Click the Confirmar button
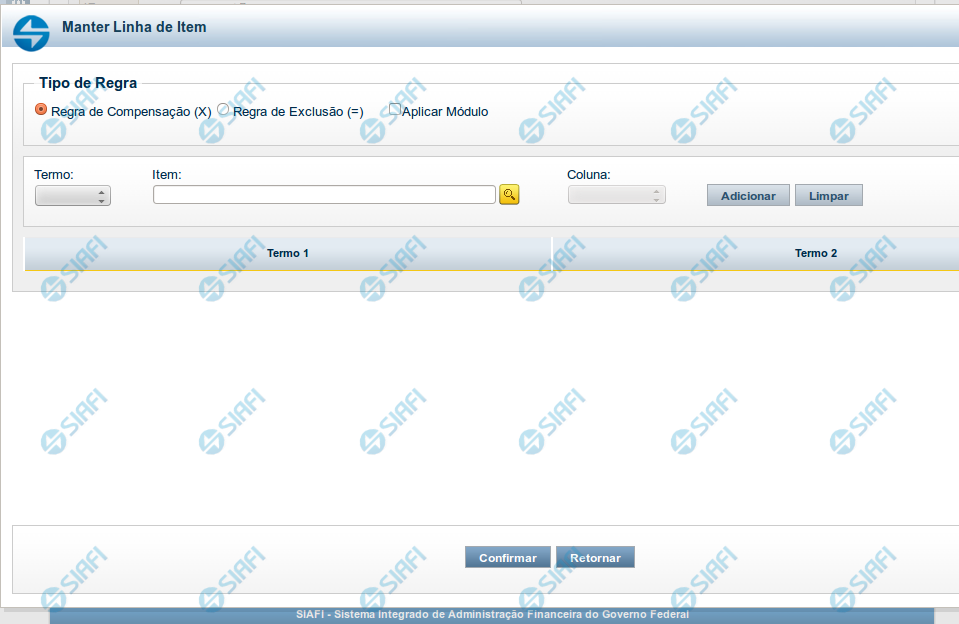959x624 pixels. tap(507, 558)
